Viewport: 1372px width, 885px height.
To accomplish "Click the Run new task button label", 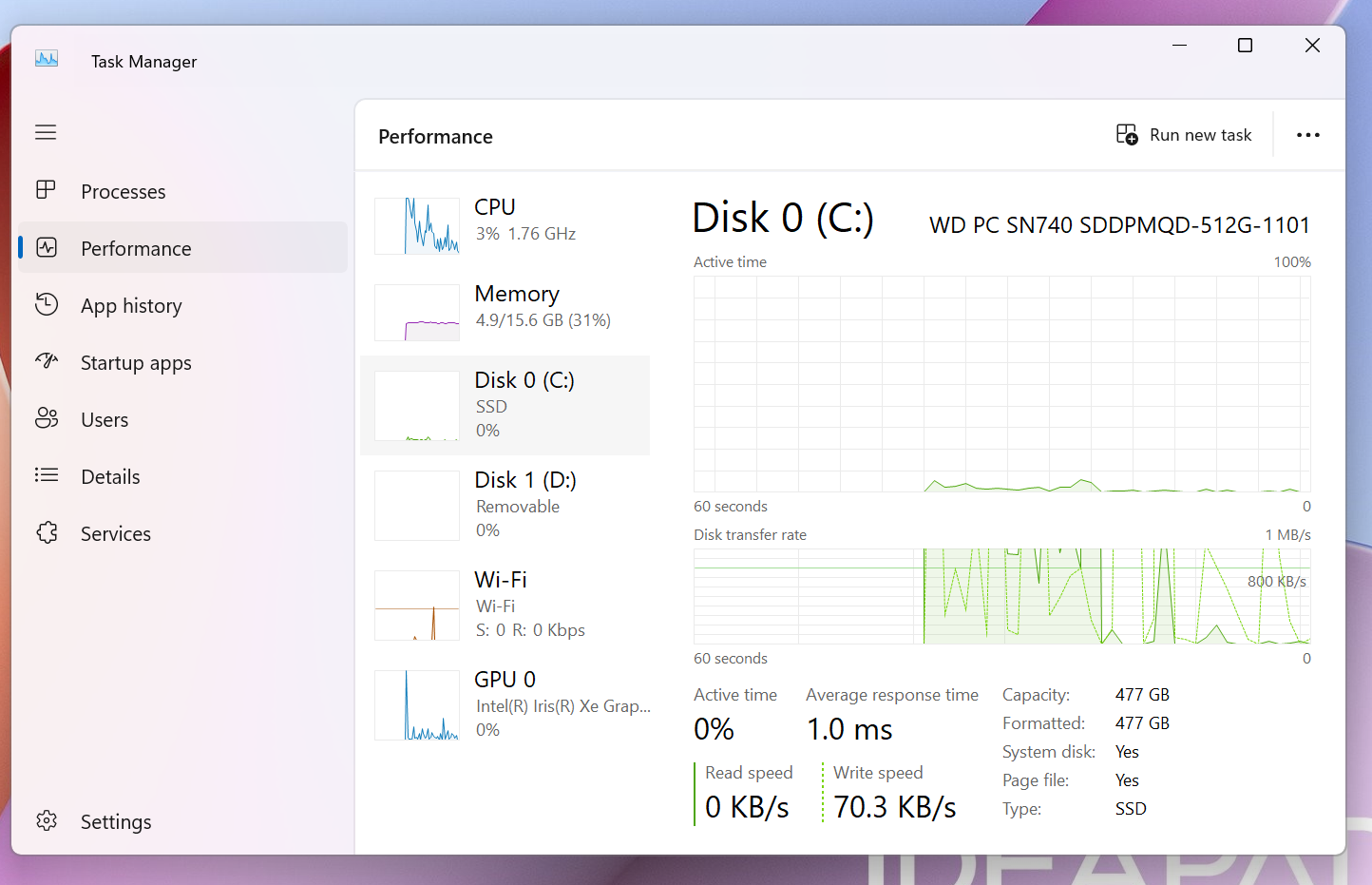I will [1201, 135].
